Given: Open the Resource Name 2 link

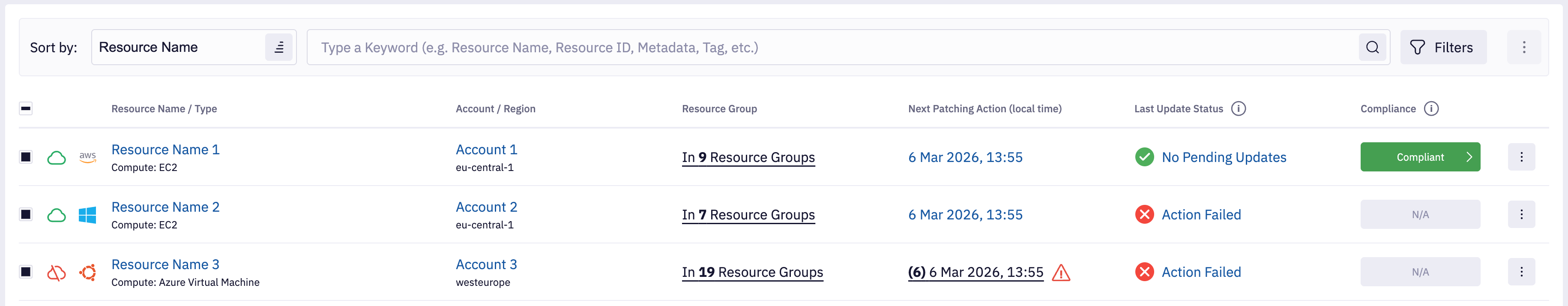Looking at the screenshot, I should click(165, 207).
